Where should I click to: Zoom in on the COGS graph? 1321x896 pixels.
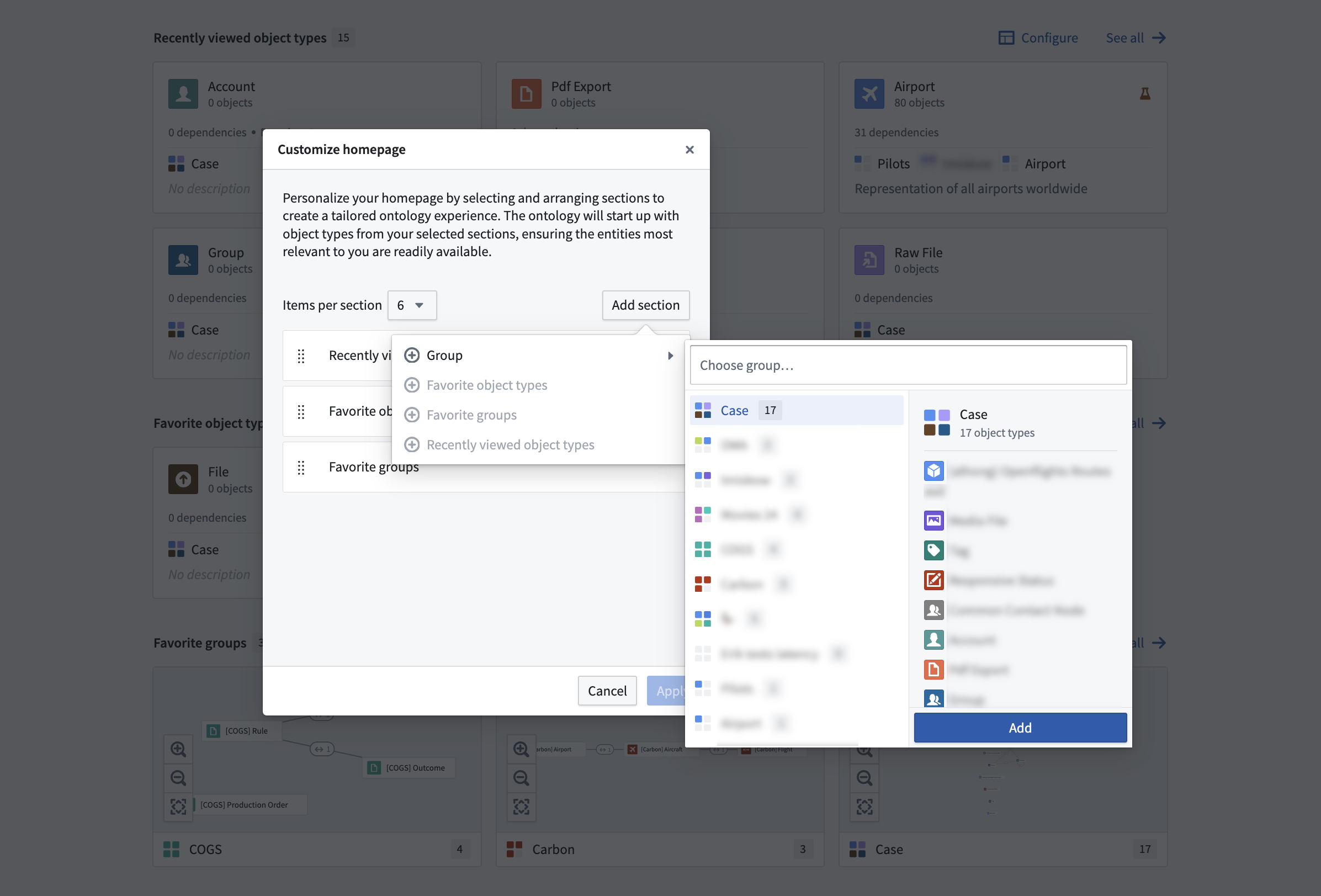tap(178, 749)
